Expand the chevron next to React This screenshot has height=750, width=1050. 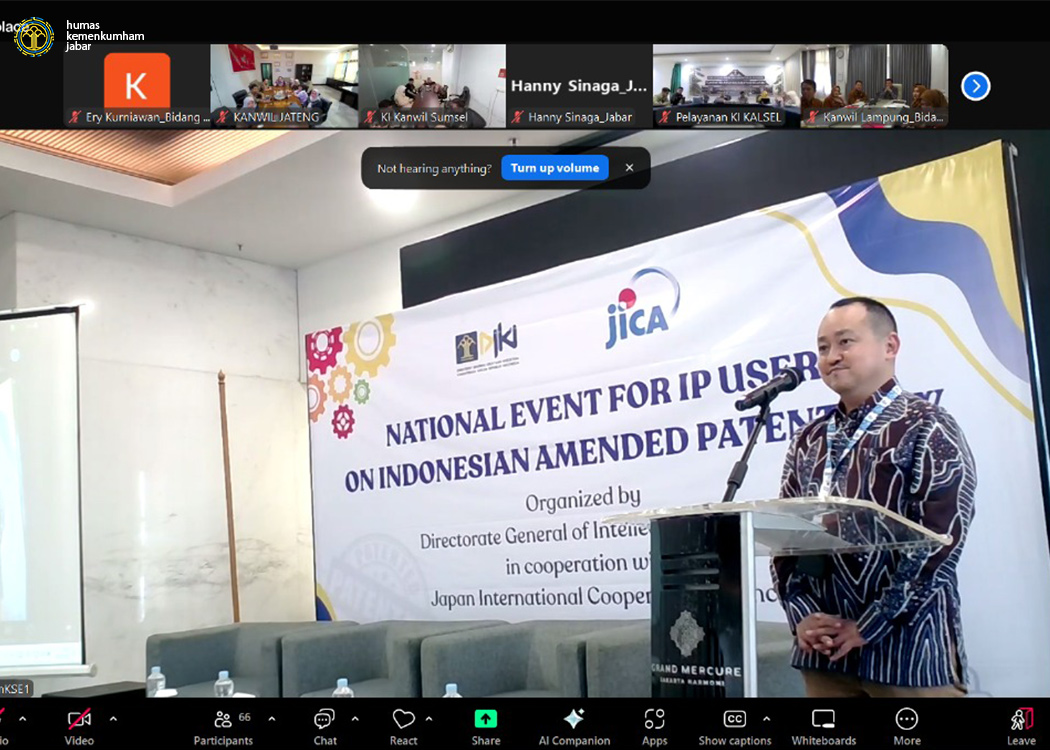429,718
